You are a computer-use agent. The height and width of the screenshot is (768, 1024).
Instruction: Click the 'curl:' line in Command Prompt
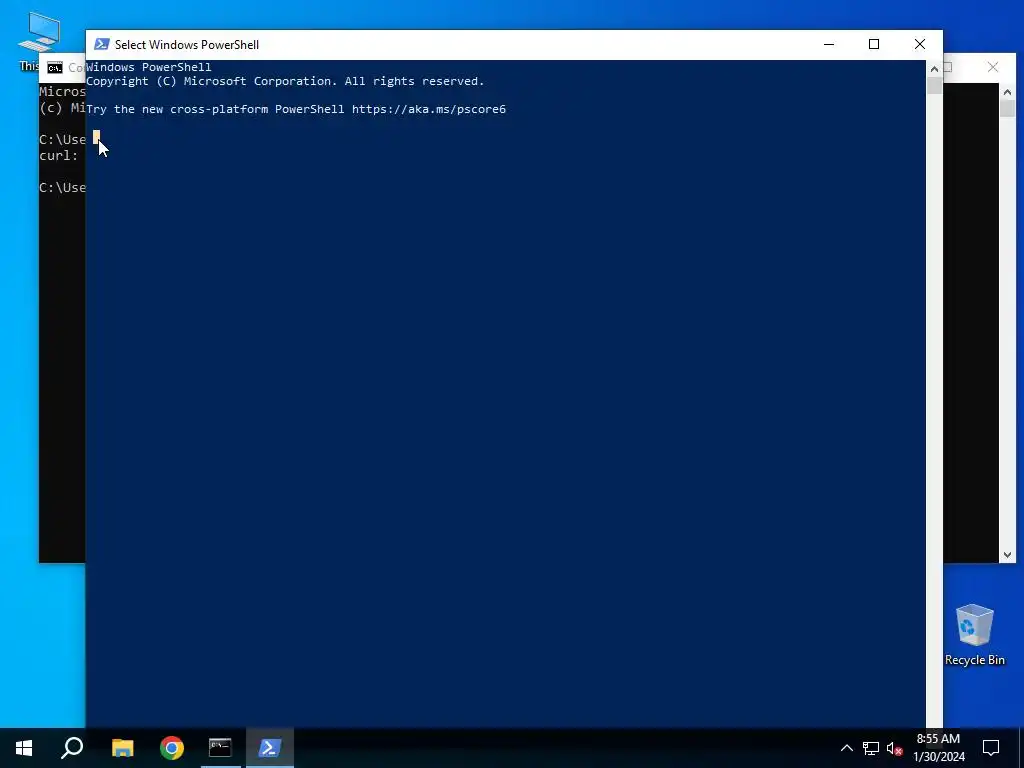[x=59, y=155]
